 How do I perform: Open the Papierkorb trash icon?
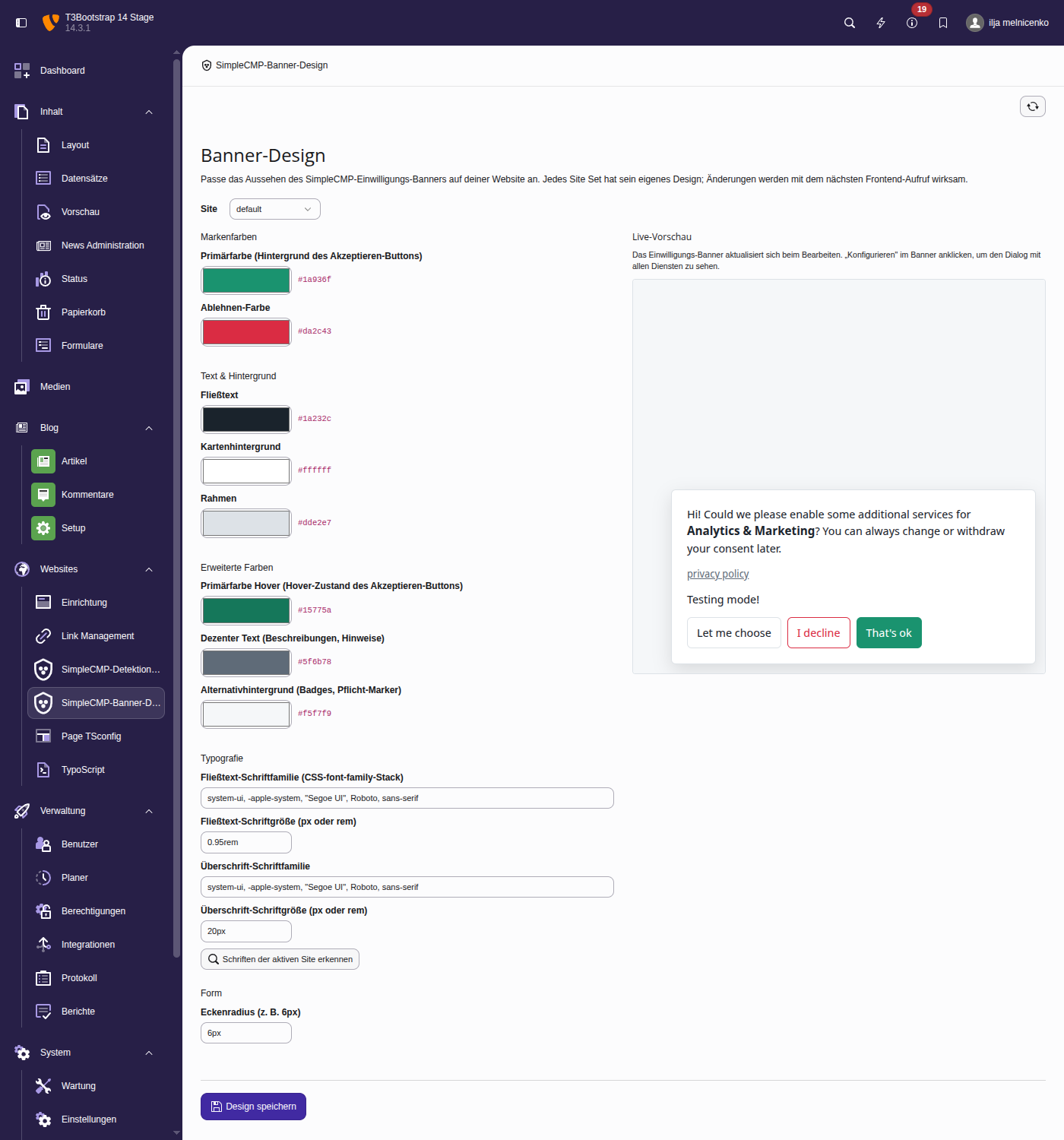click(43, 312)
